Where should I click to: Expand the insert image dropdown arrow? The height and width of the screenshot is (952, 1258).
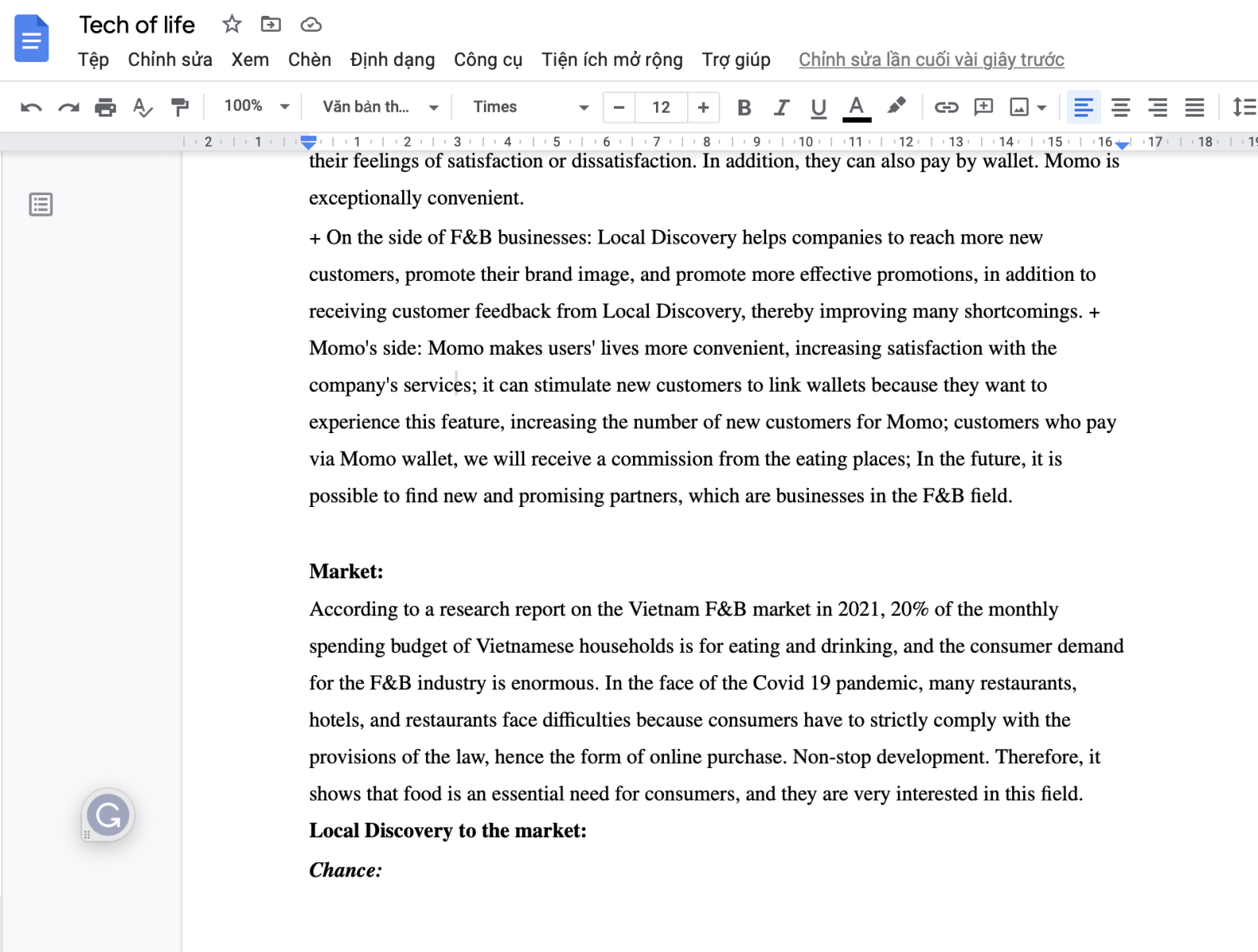point(1041,107)
